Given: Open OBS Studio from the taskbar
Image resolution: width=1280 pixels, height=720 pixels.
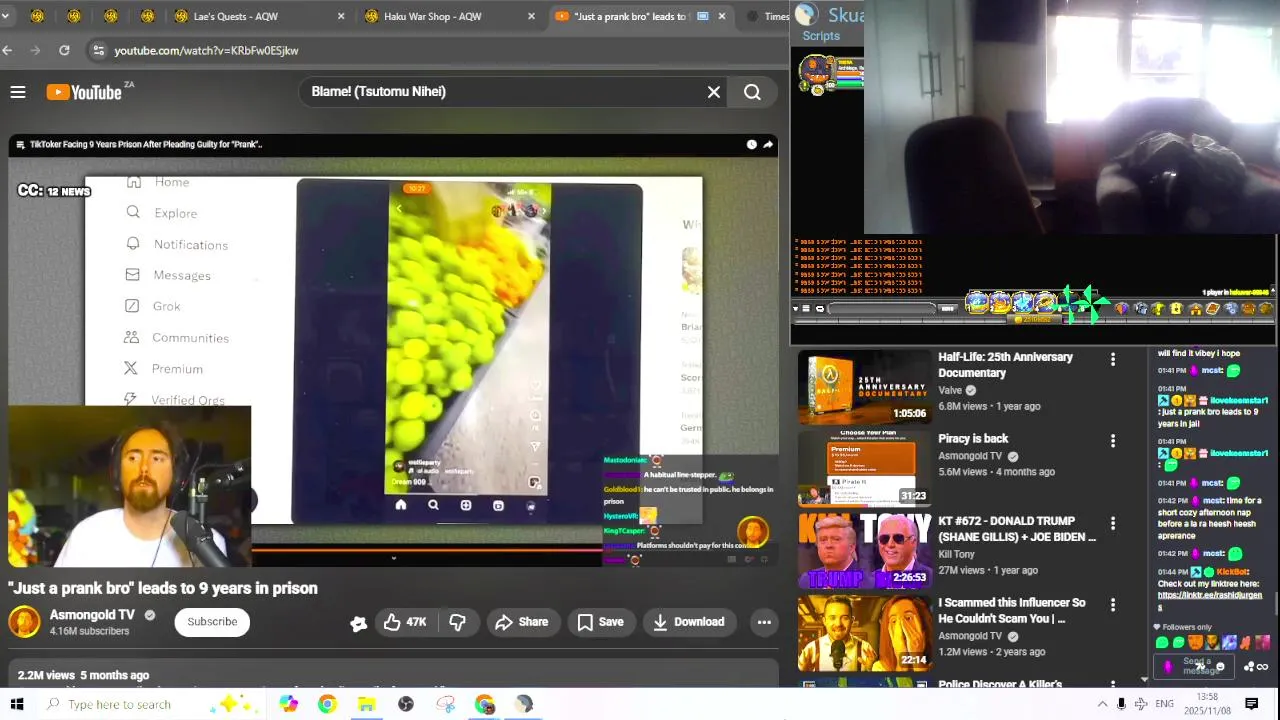Looking at the screenshot, I should coord(405,704).
